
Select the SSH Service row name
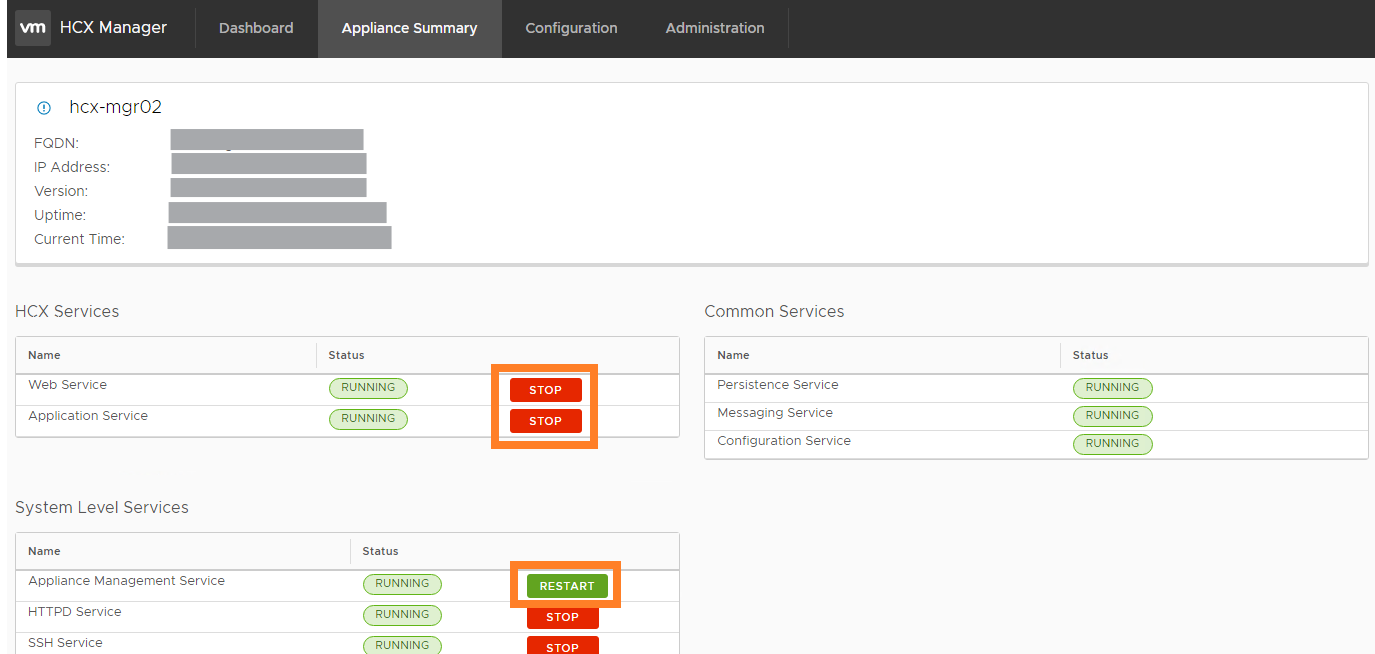coord(65,643)
